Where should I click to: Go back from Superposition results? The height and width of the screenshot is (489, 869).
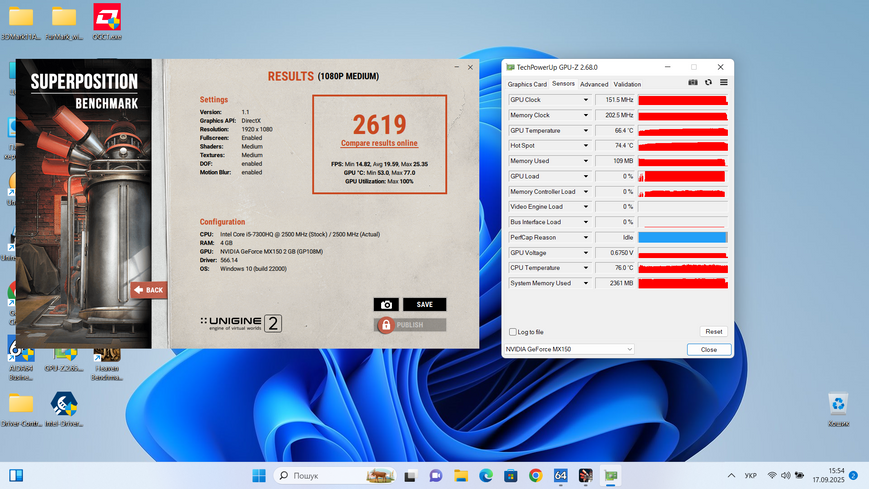click(149, 290)
